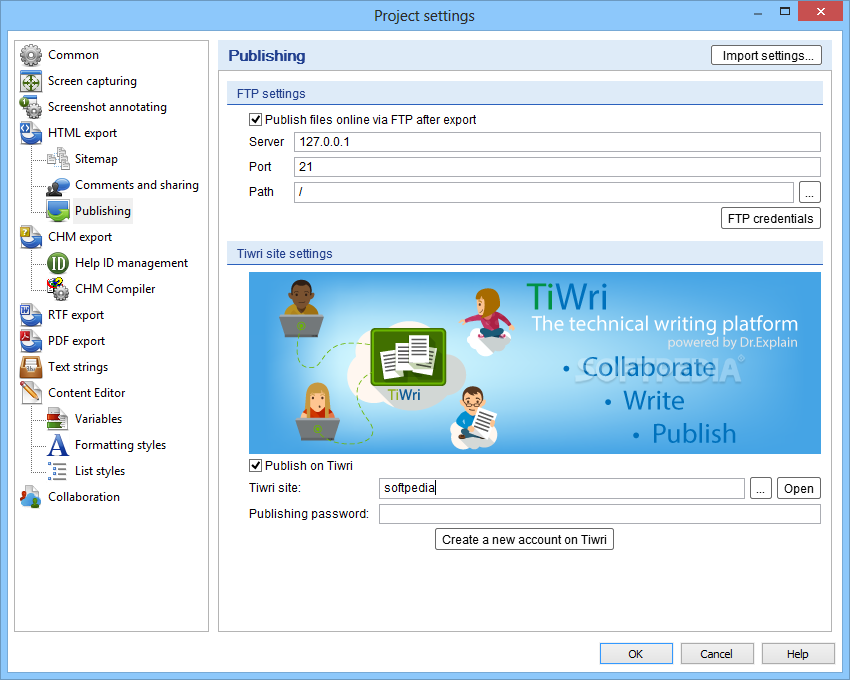This screenshot has height=680, width=850.
Task: Click the Content Editor pencil icon
Action: tap(31, 393)
